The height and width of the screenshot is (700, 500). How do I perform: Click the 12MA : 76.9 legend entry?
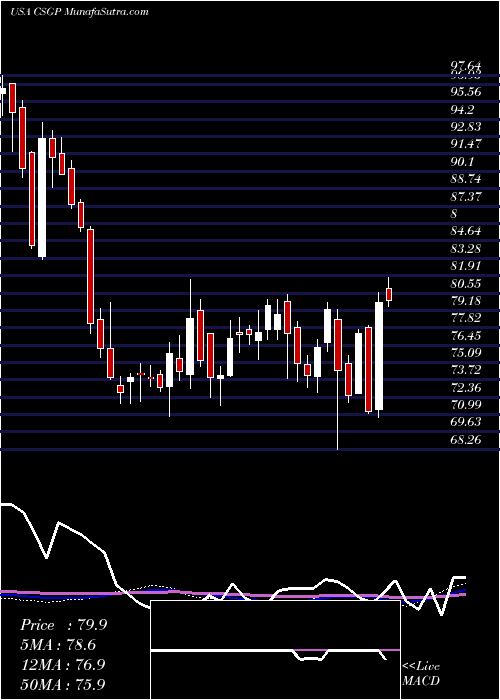pyautogui.click(x=62, y=664)
